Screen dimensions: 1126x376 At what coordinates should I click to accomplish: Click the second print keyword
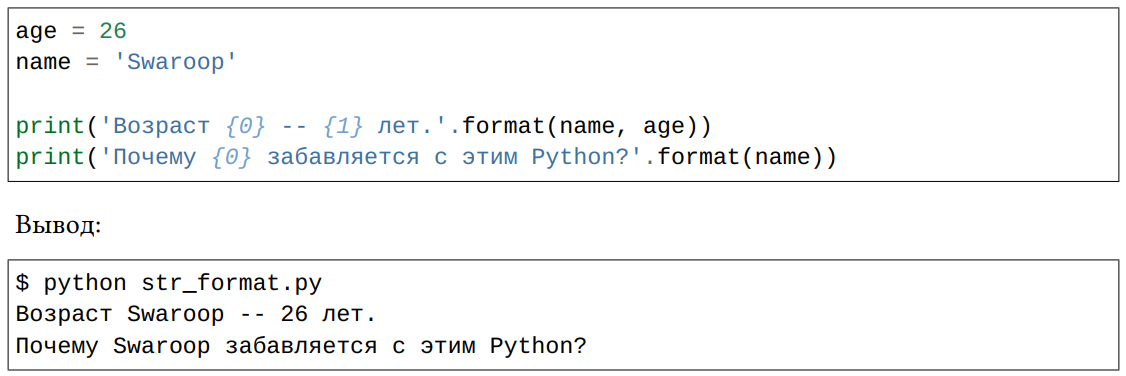[x=50, y=157]
